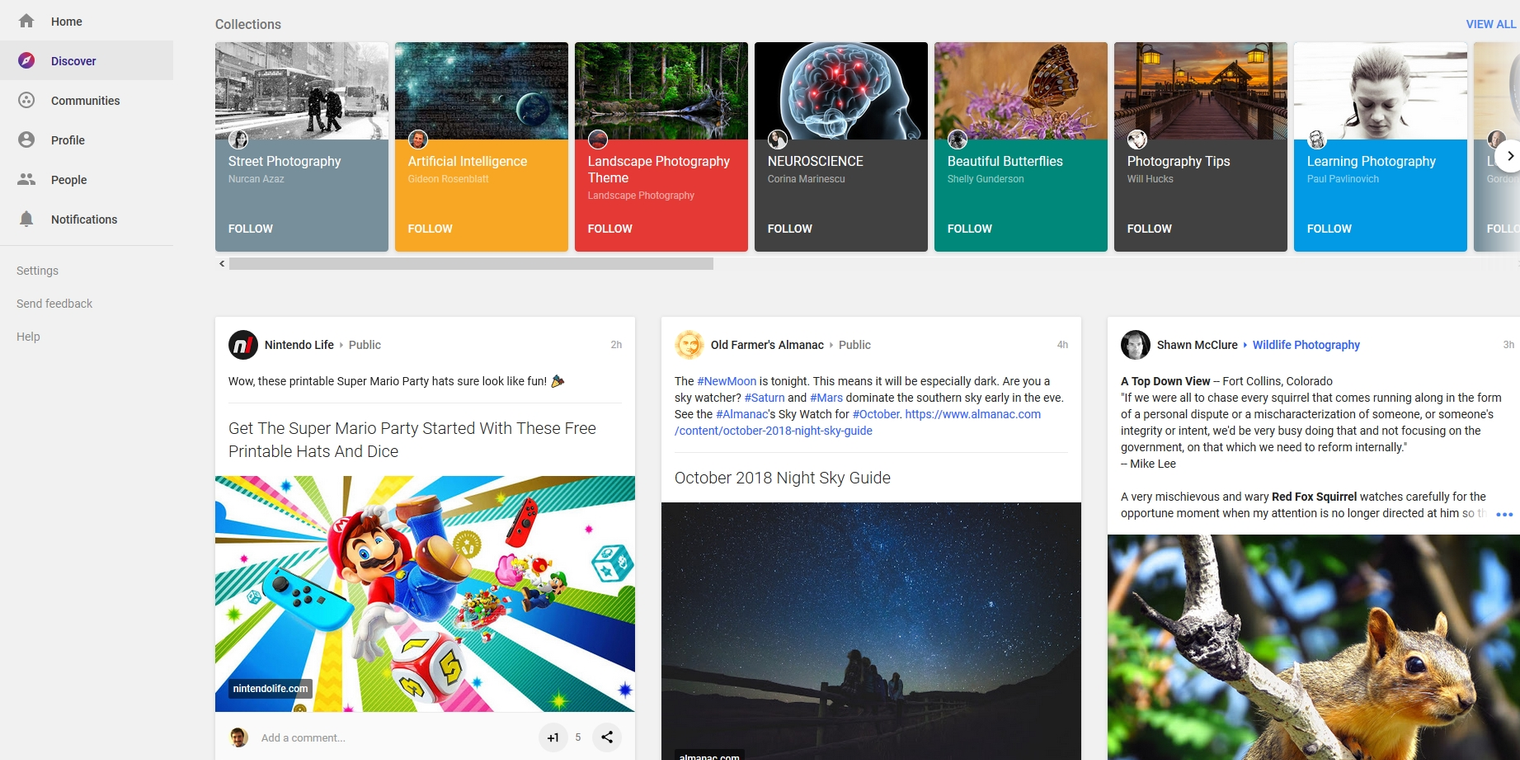Click the Notifications bell icon

27,219
